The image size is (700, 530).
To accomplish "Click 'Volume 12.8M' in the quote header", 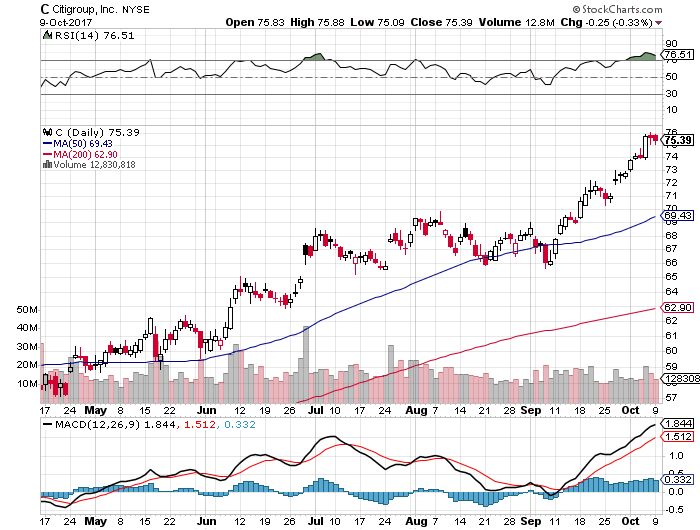I will tap(517, 22).
